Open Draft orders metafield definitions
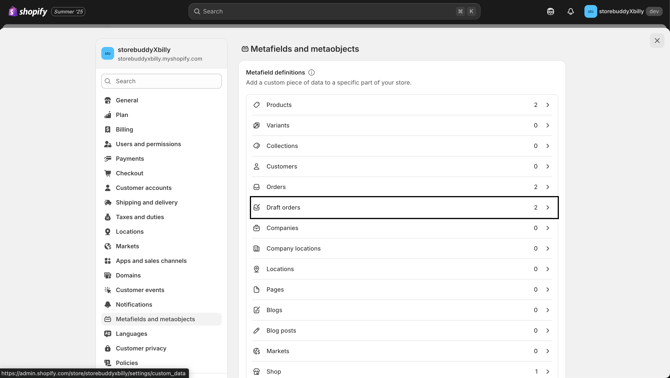 (404, 208)
